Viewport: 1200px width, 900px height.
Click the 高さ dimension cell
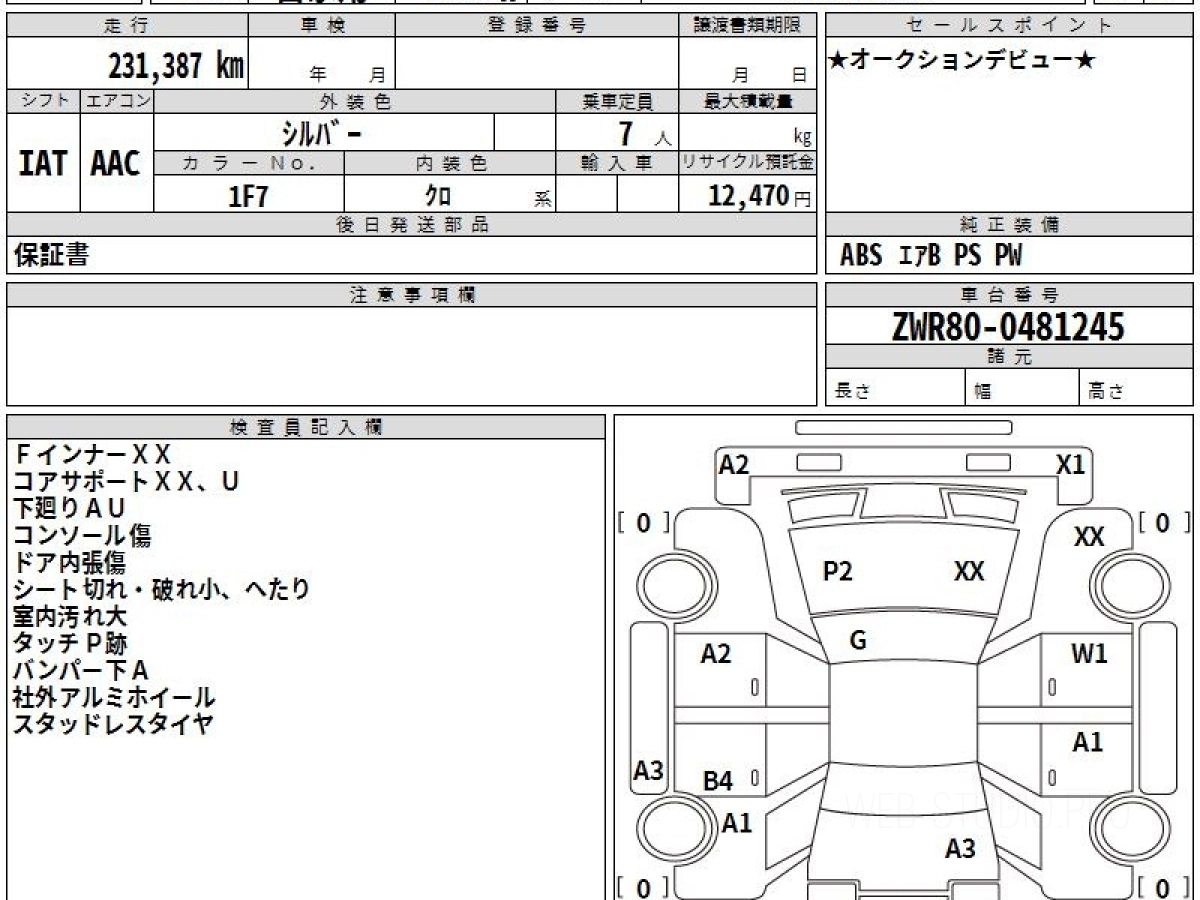pyautogui.click(x=1136, y=388)
